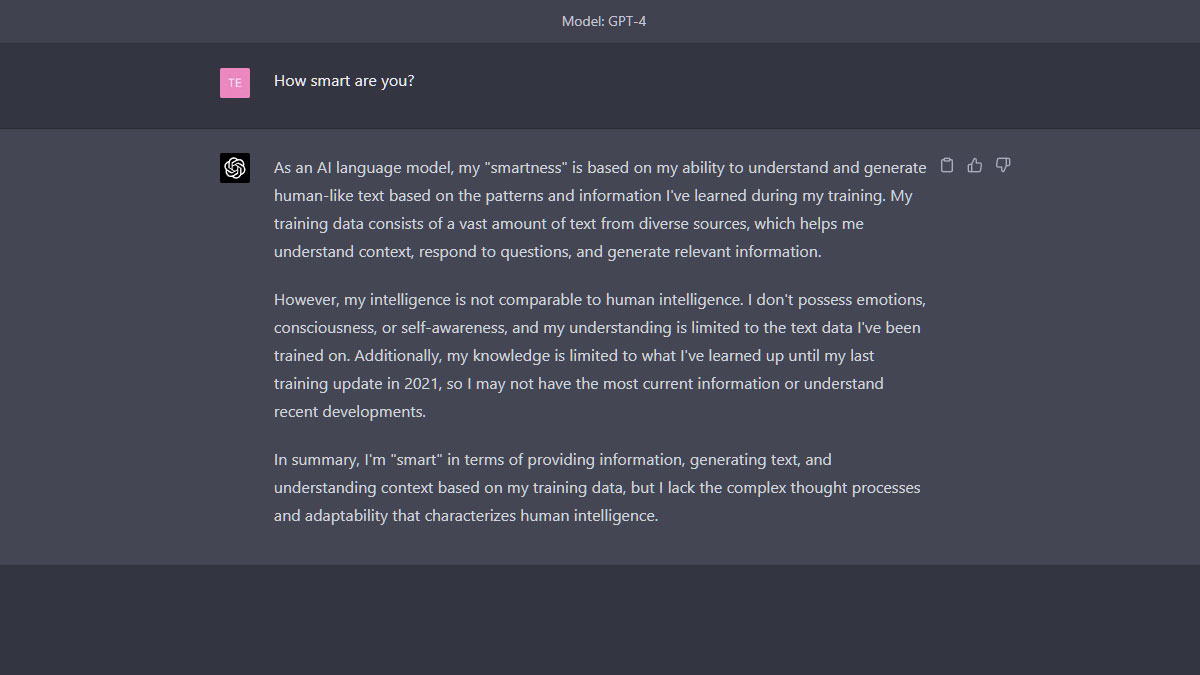Click the phrase "recent developments" in the response

[349, 412]
